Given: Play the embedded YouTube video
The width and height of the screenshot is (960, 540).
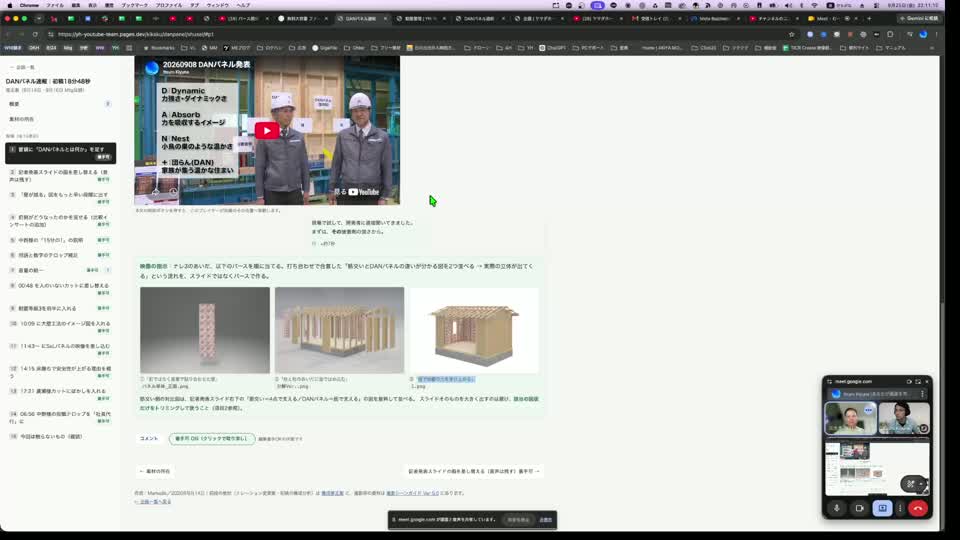Looking at the screenshot, I should (267, 130).
